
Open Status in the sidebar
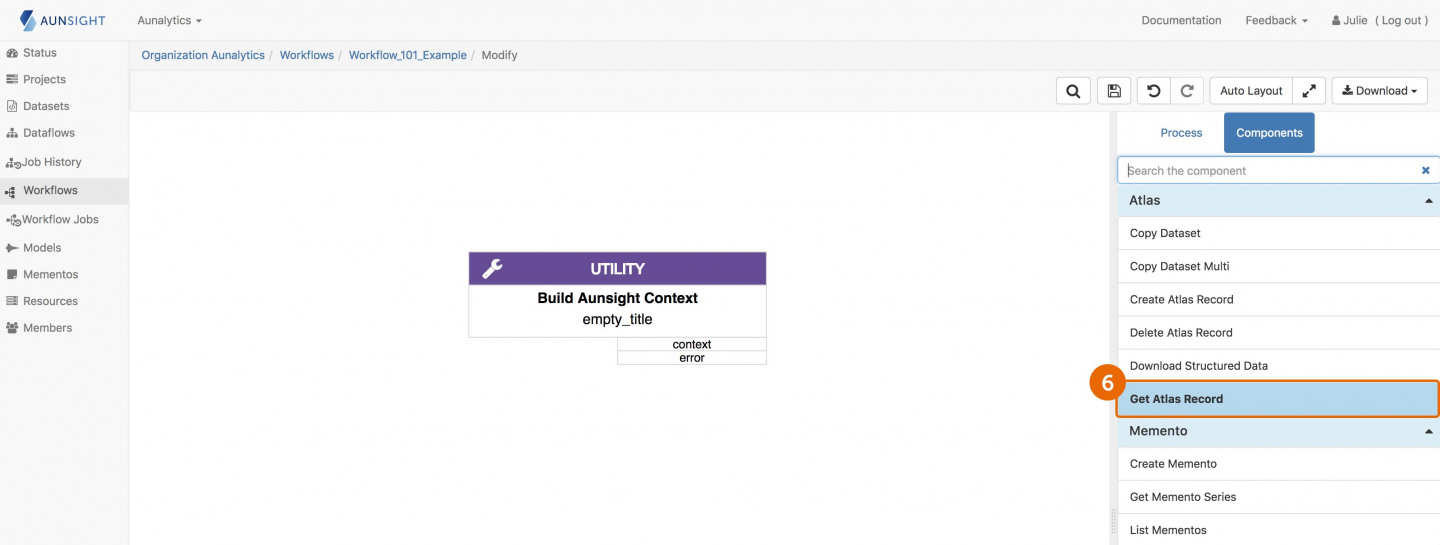point(40,53)
